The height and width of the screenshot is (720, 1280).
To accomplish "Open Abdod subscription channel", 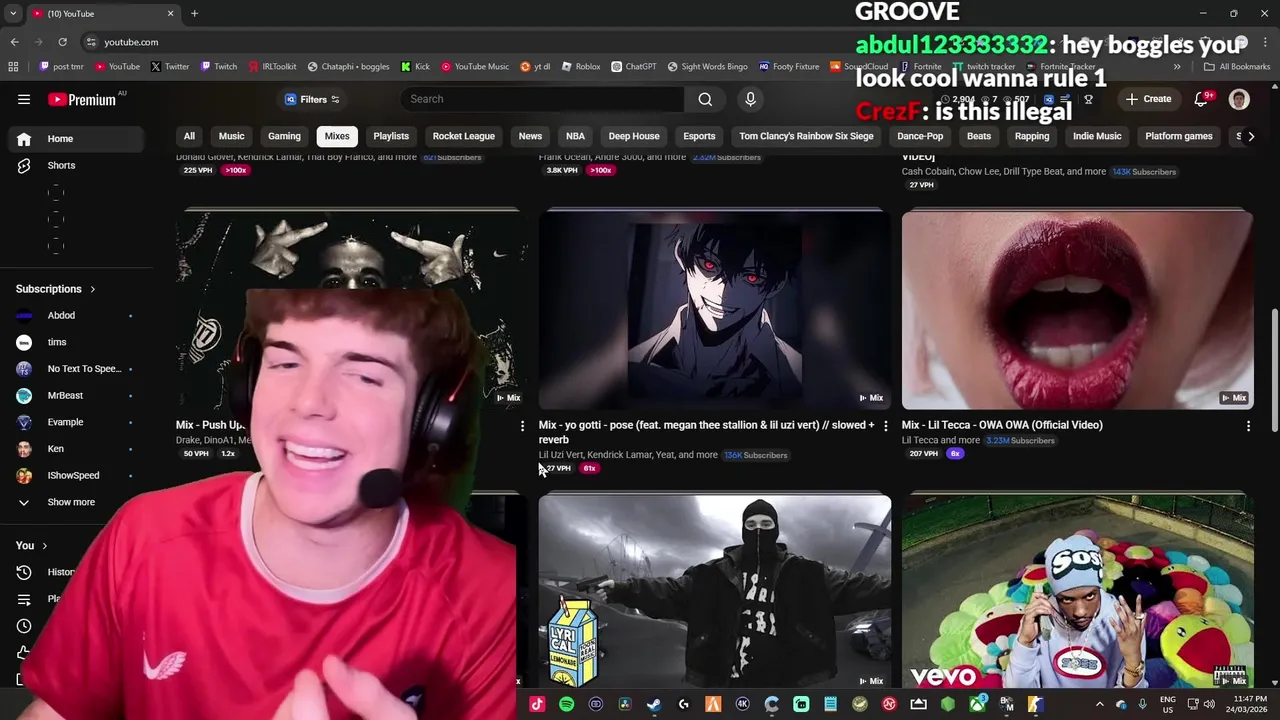I will click(75, 315).
